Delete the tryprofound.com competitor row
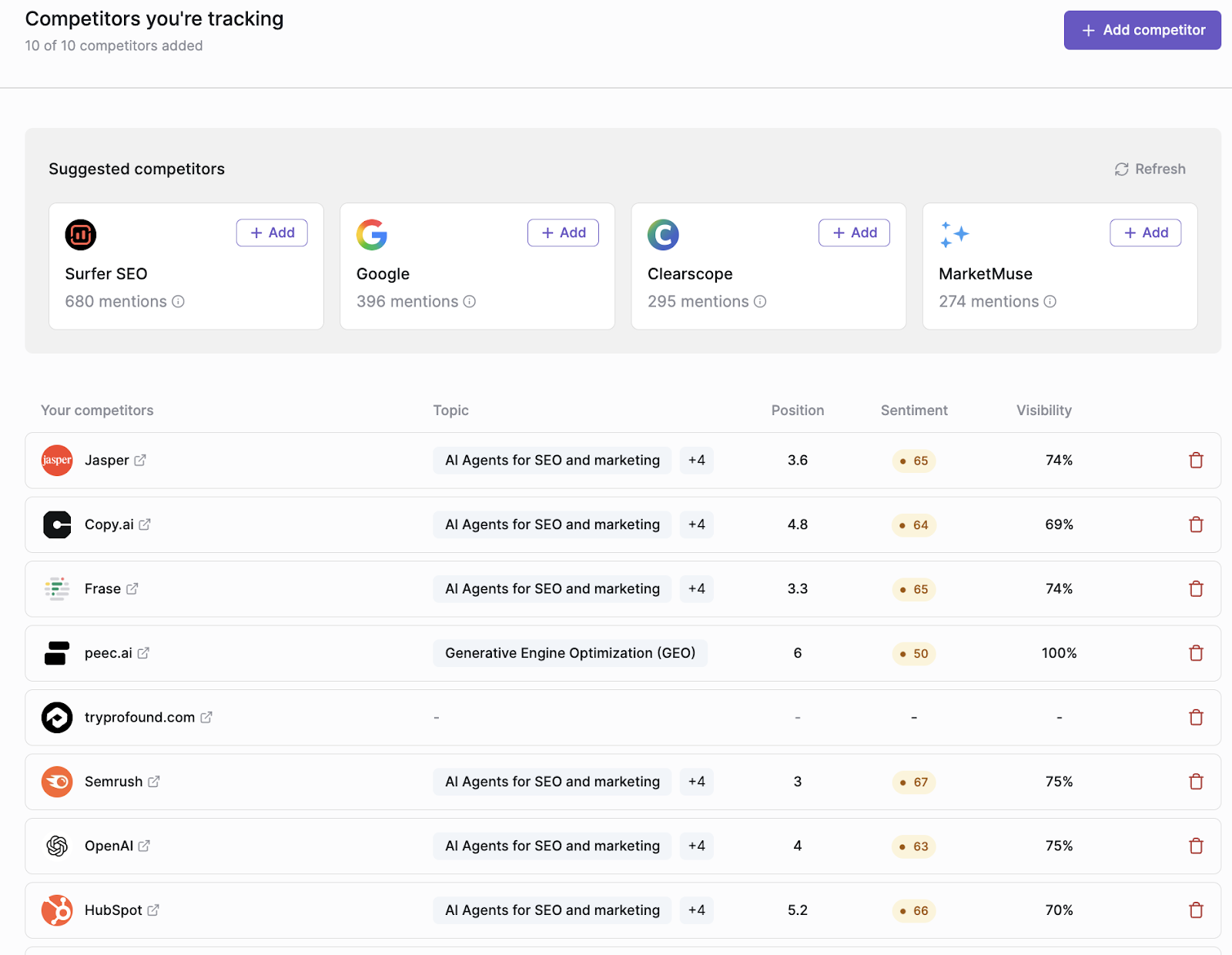This screenshot has width=1232, height=955. pyautogui.click(x=1196, y=718)
